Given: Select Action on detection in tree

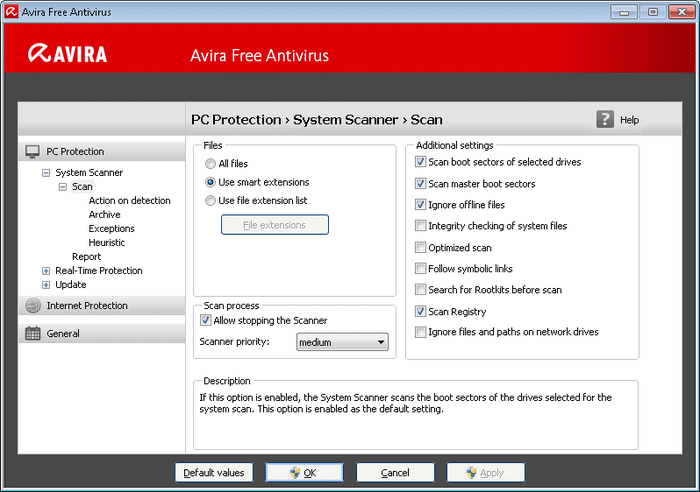Looking at the screenshot, I should point(129,200).
